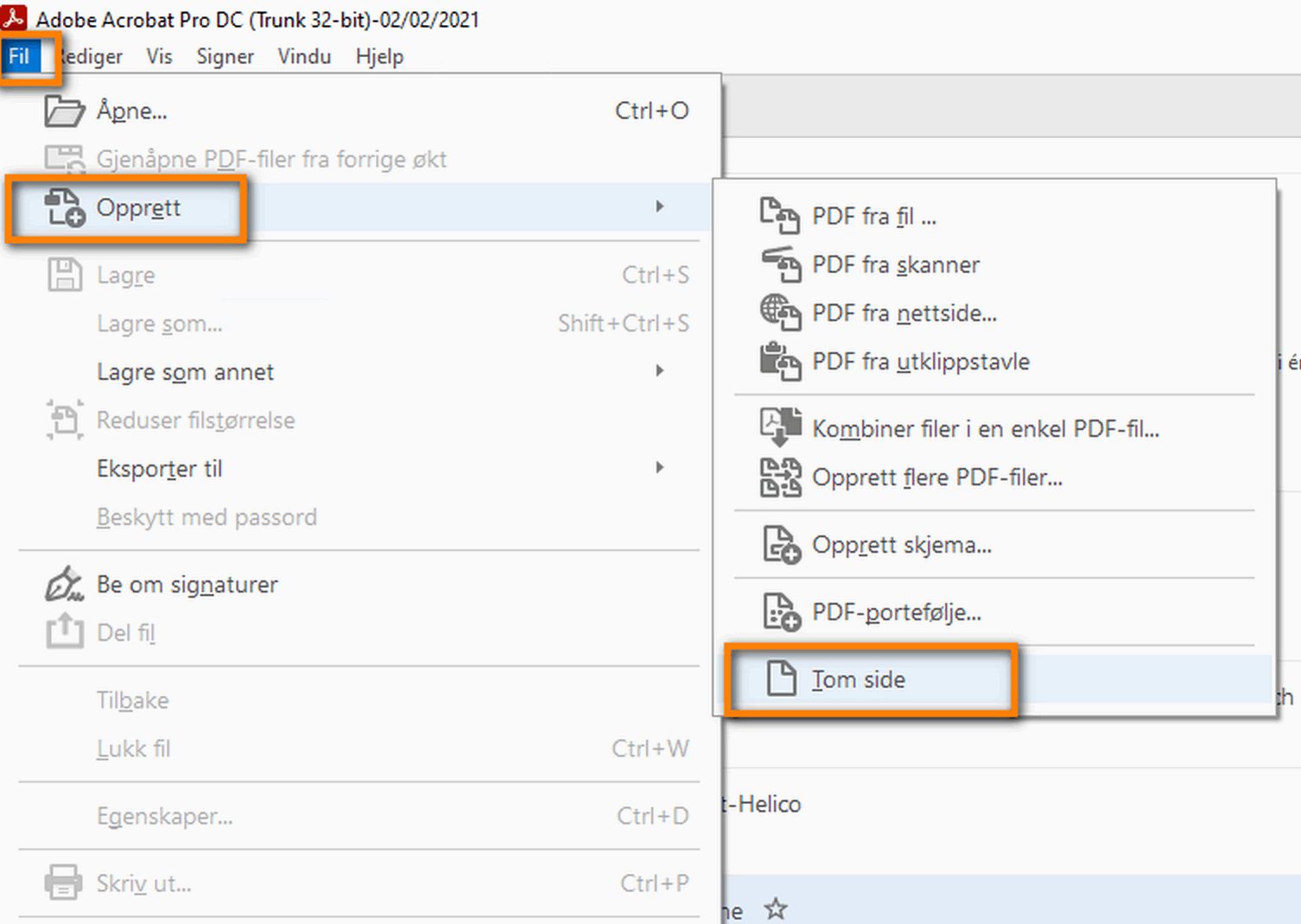Click the Opprett submenu arrow
Image resolution: width=1301 pixels, height=924 pixels.
coord(659,207)
